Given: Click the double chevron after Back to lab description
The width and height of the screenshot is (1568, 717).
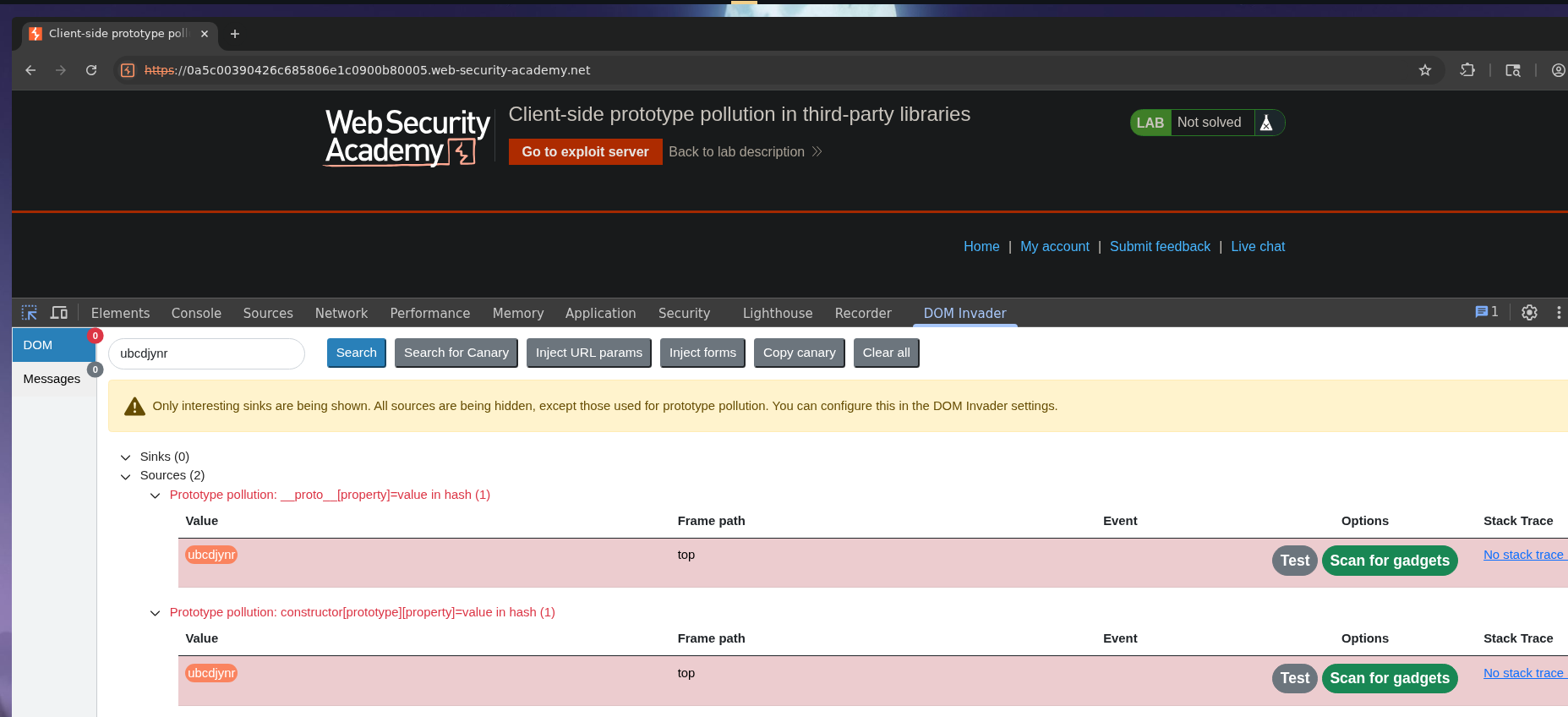Looking at the screenshot, I should [817, 152].
